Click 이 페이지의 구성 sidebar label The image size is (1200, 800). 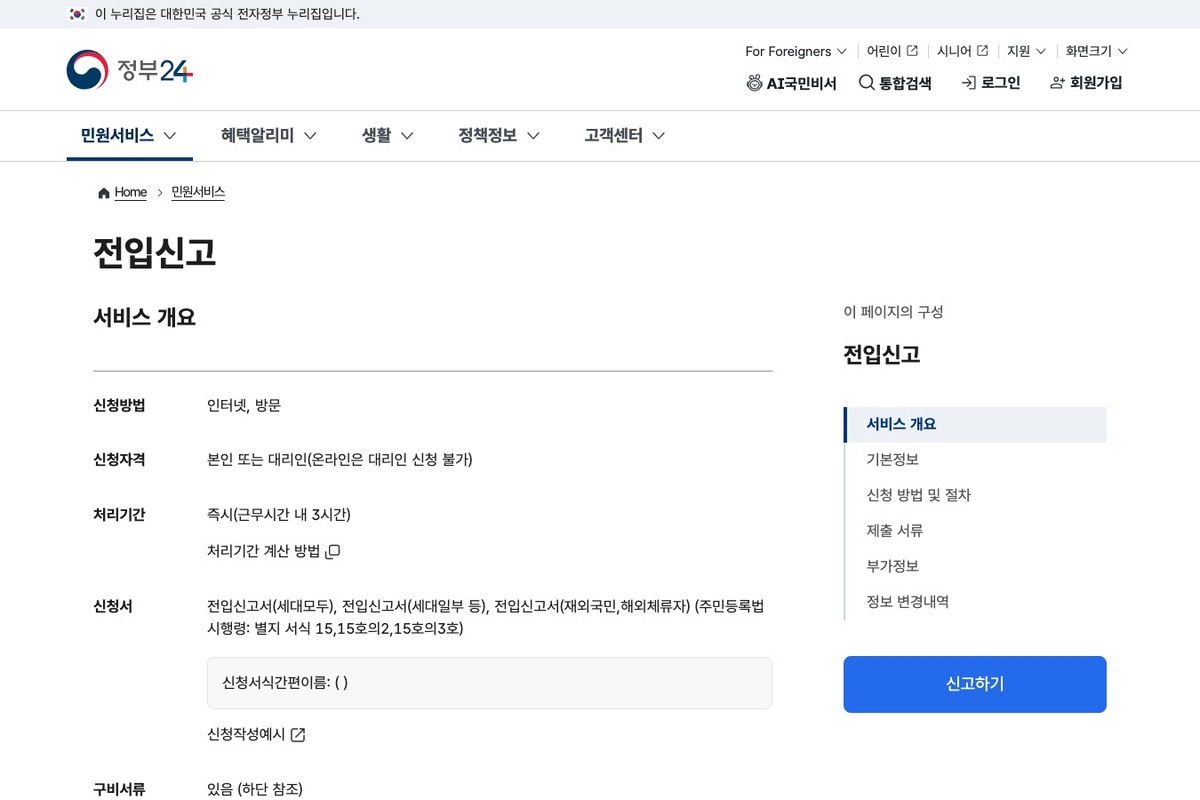coord(893,312)
